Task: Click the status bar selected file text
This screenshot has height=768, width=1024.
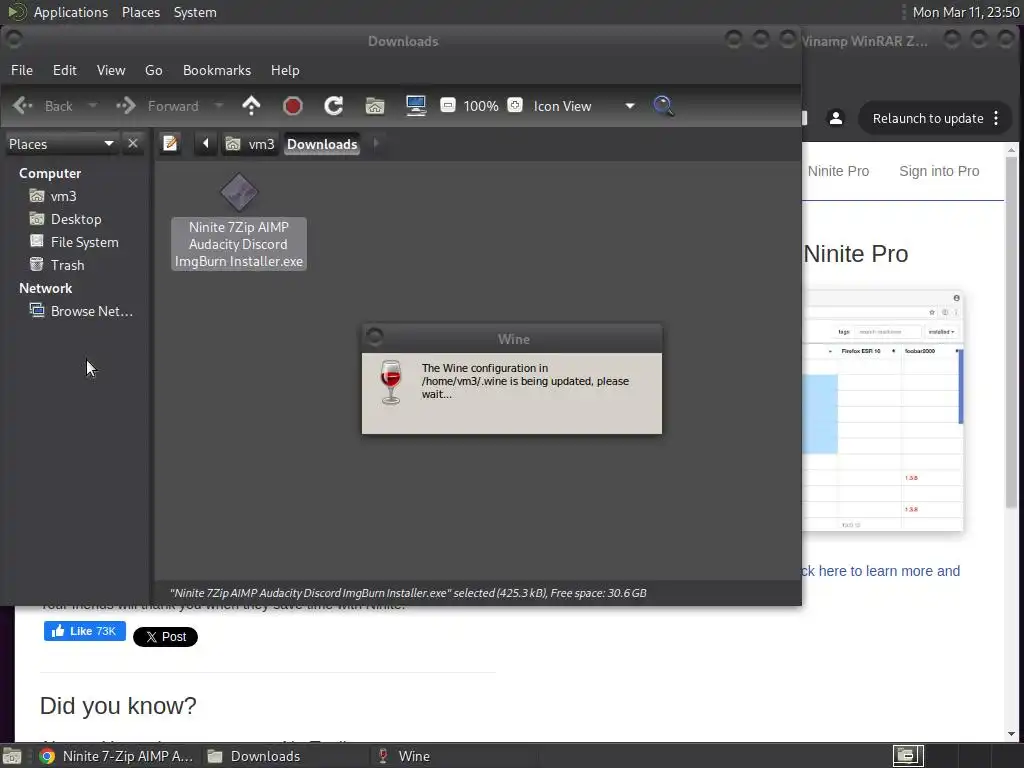Action: point(408,593)
